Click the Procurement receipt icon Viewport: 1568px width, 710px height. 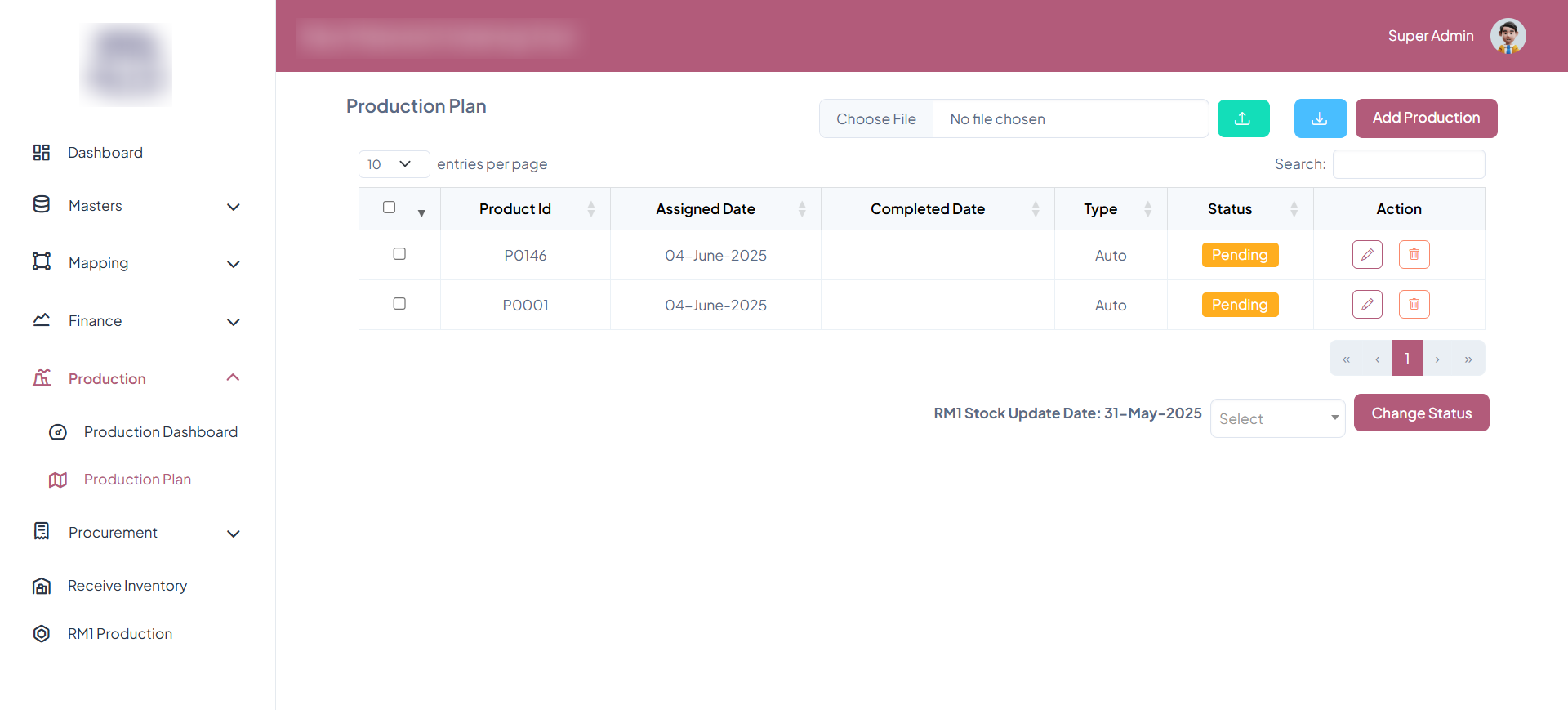pos(42,531)
